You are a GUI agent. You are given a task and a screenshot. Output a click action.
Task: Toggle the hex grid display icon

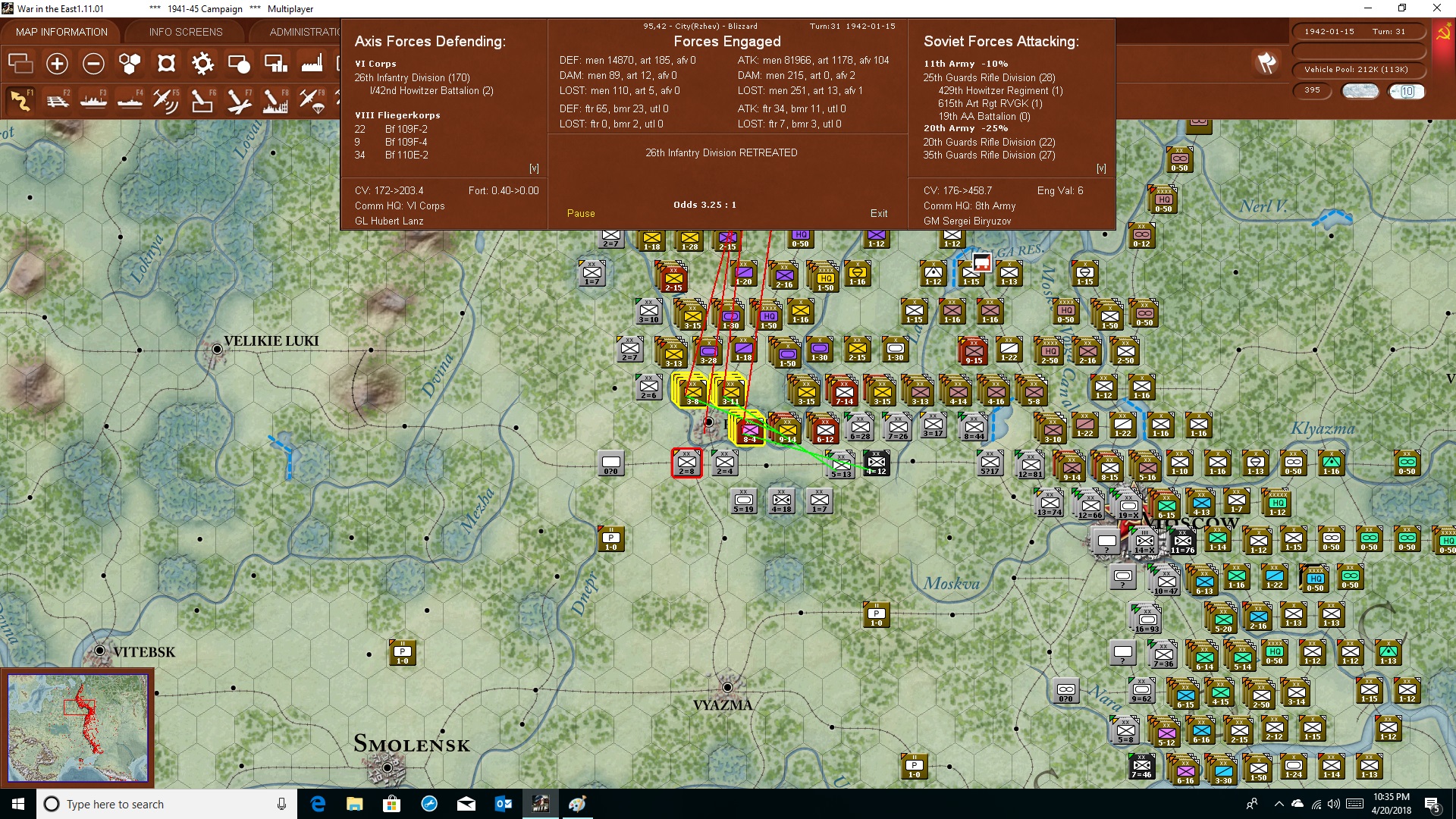(x=130, y=64)
